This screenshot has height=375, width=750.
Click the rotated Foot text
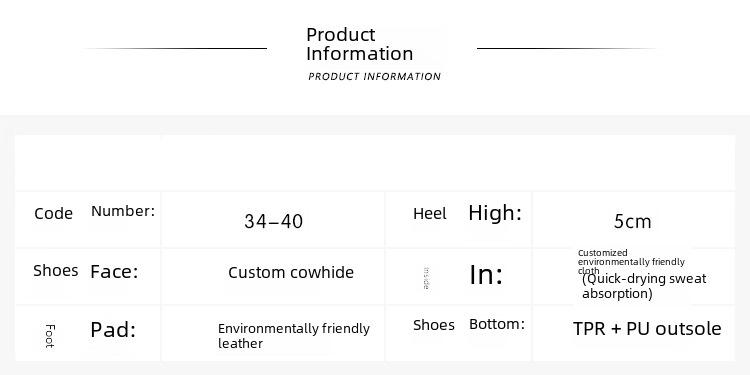[50, 336]
